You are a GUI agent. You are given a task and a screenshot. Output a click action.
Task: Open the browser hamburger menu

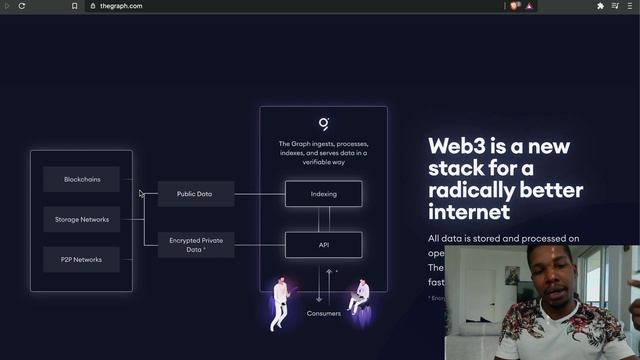(630, 6)
